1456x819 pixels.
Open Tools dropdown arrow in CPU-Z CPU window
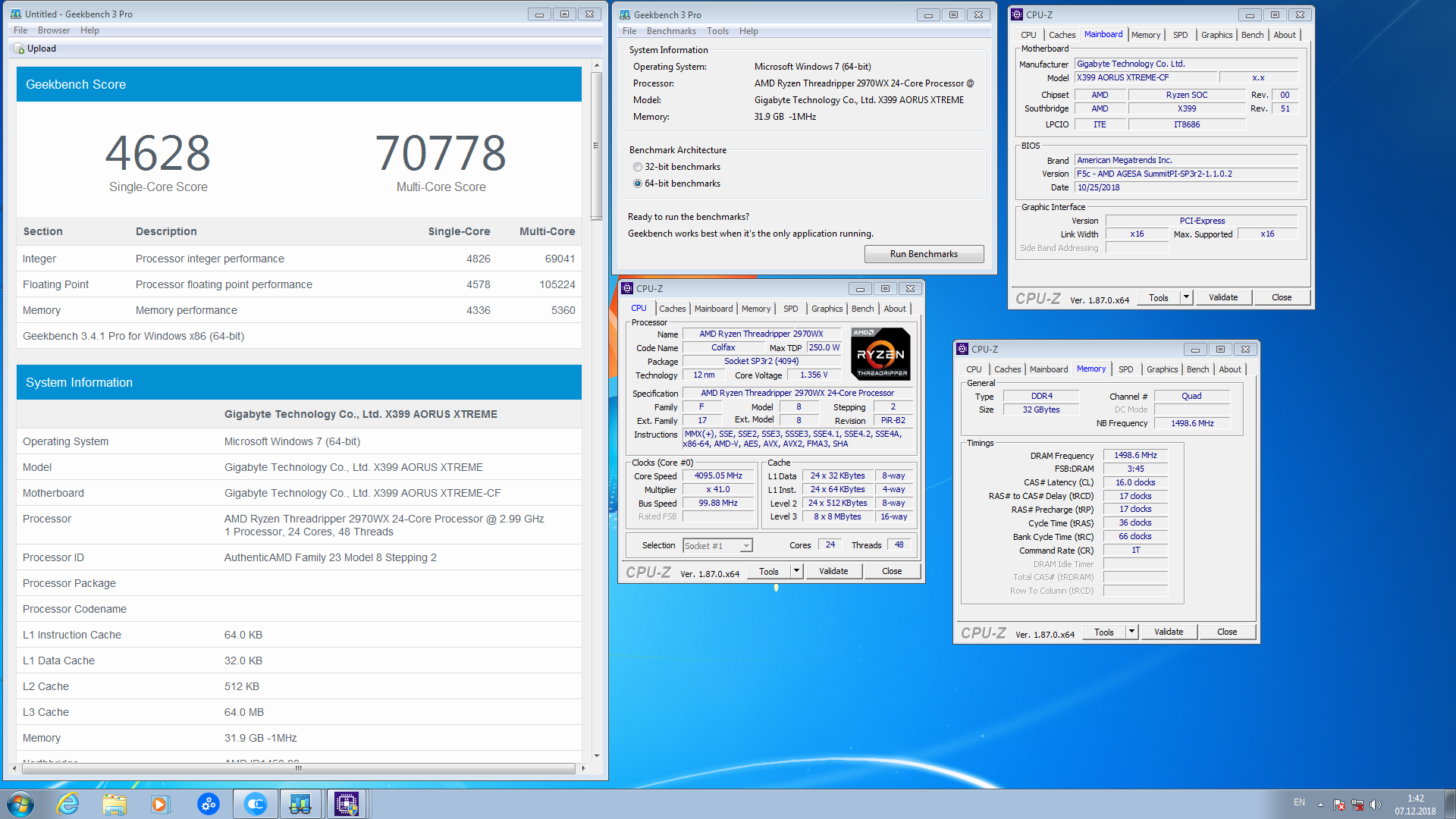pos(796,571)
